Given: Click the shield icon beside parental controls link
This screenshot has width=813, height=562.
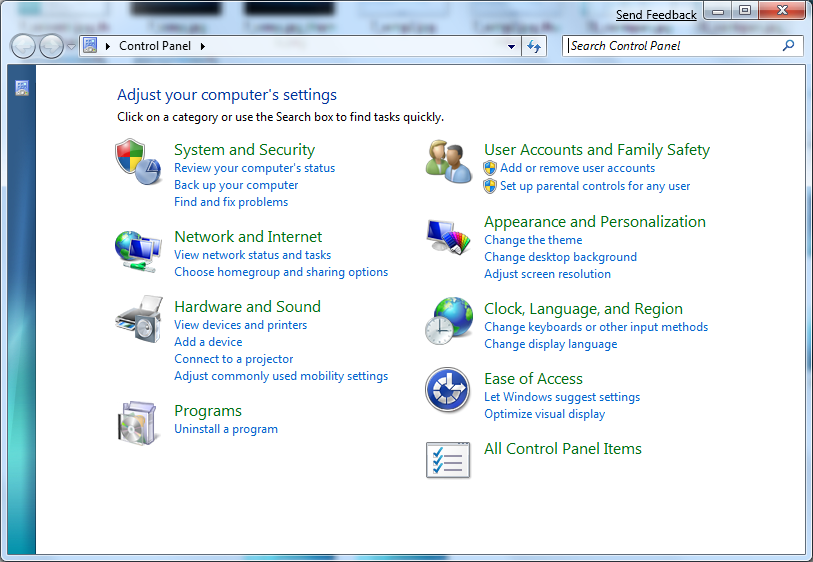Looking at the screenshot, I should pyautogui.click(x=490, y=186).
